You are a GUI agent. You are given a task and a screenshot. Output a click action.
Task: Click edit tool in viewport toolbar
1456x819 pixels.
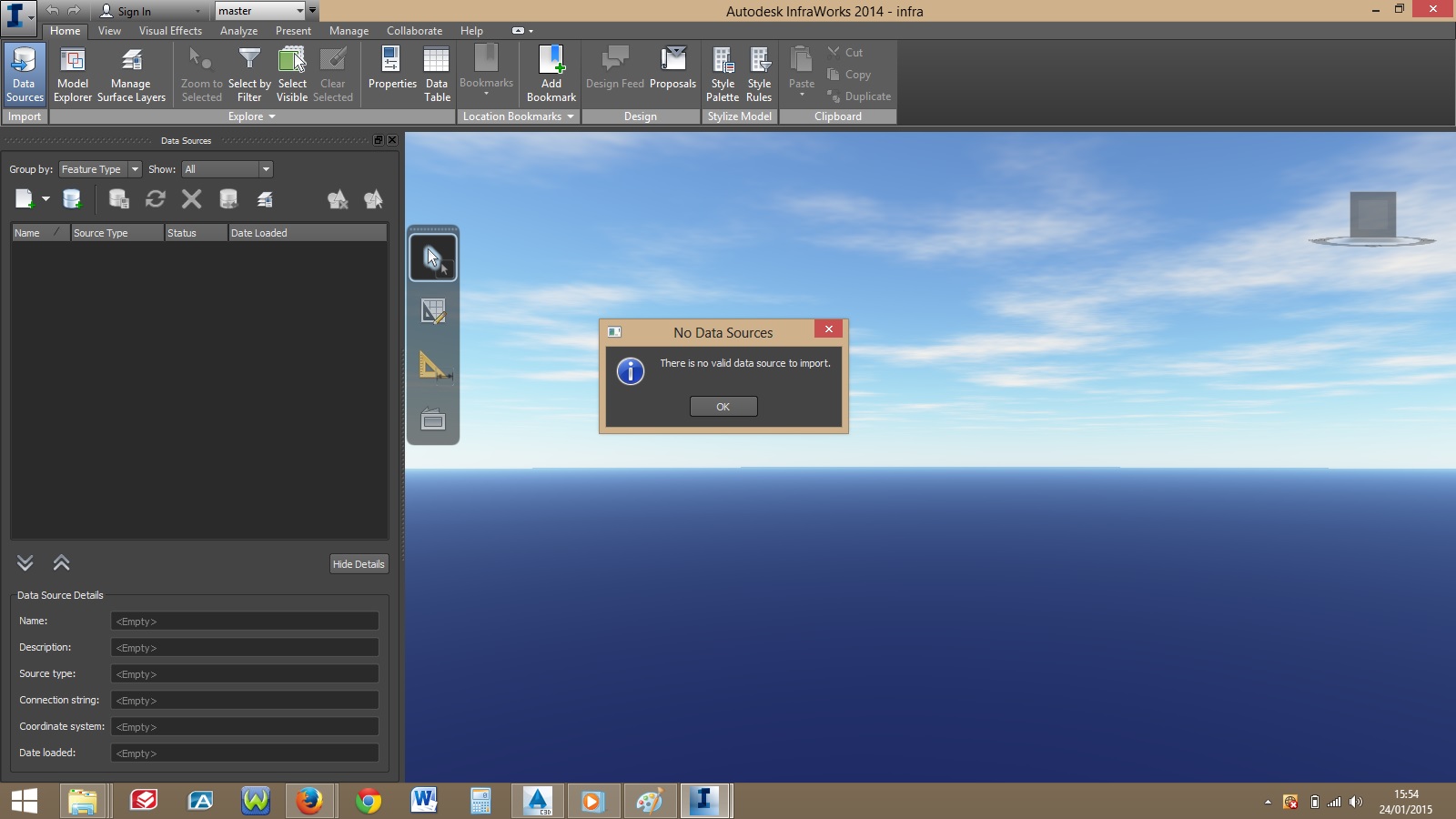point(433,312)
